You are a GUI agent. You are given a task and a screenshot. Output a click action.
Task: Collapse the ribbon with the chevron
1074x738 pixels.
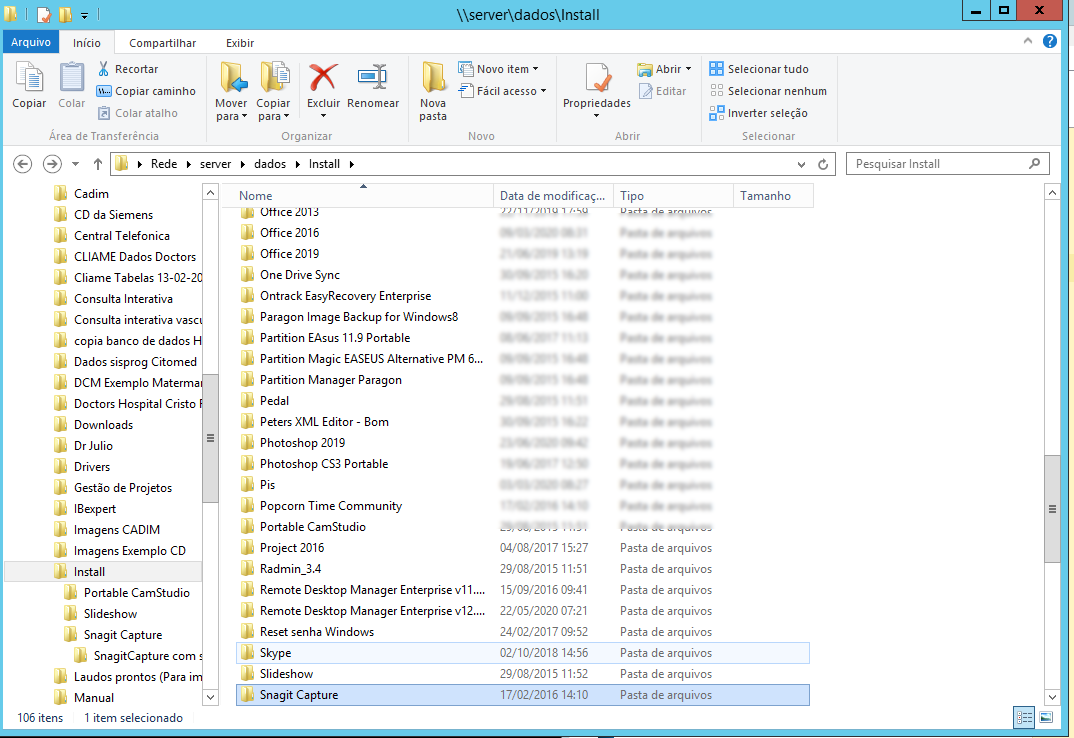pos(1027,41)
